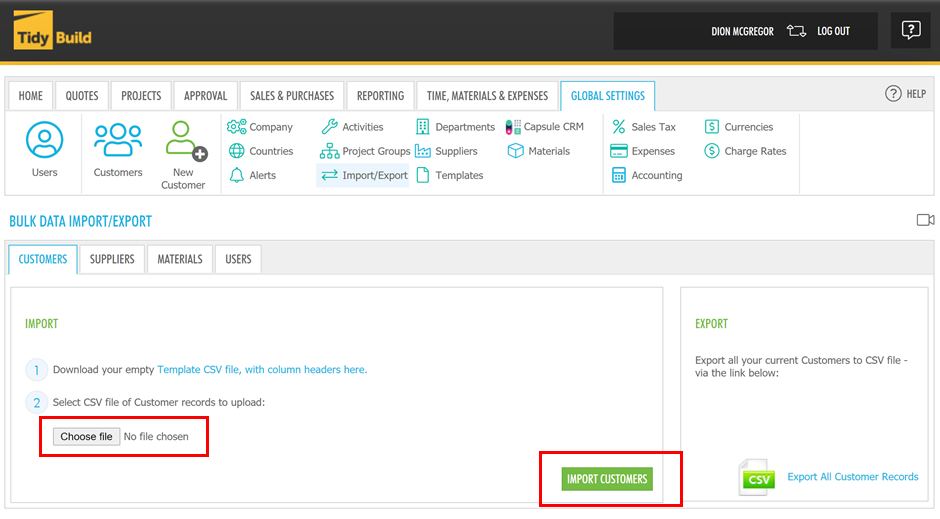Viewport: 940px width, 519px height.
Task: Click the question mark chat icon
Action: 910,30
